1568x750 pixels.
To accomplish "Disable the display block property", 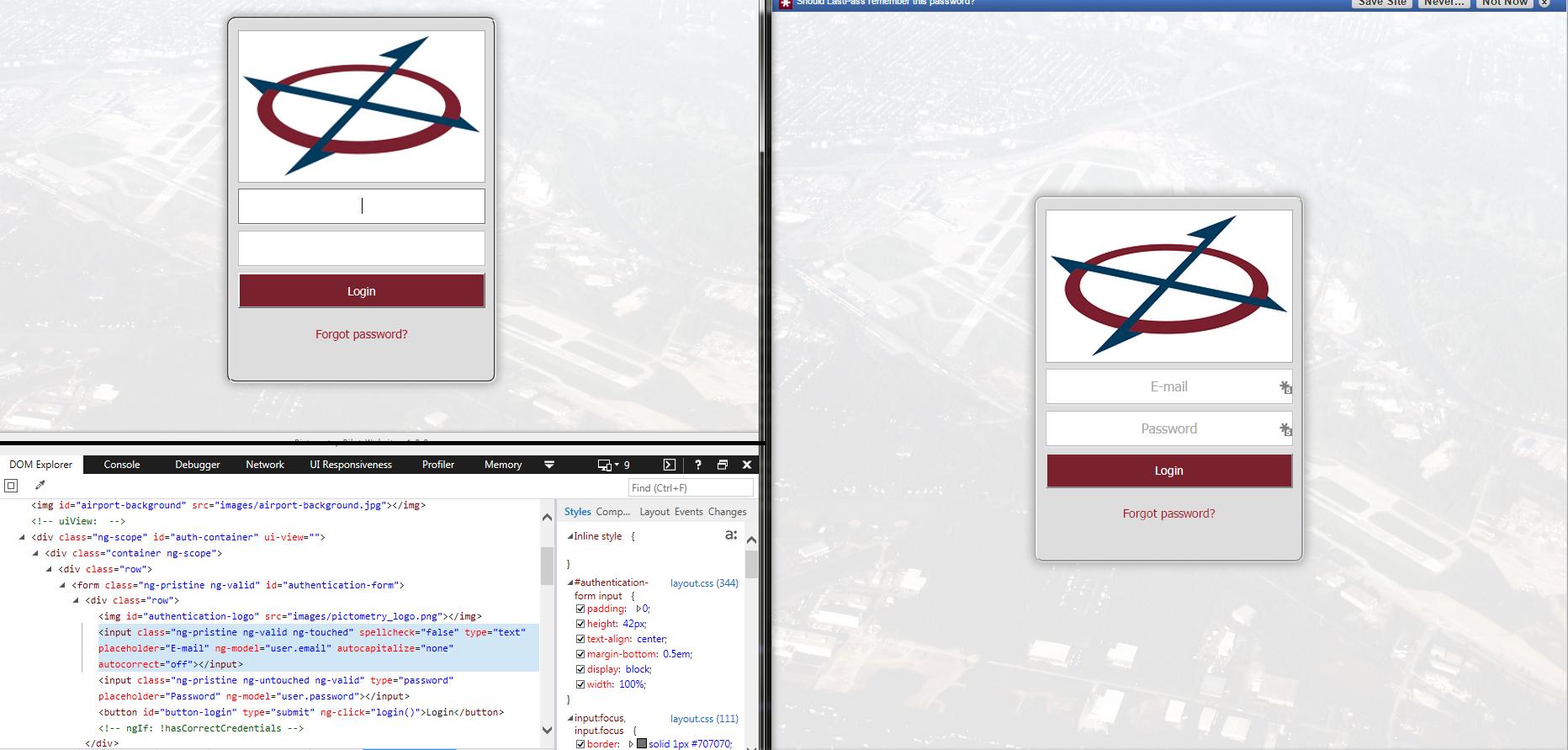I will click(580, 669).
